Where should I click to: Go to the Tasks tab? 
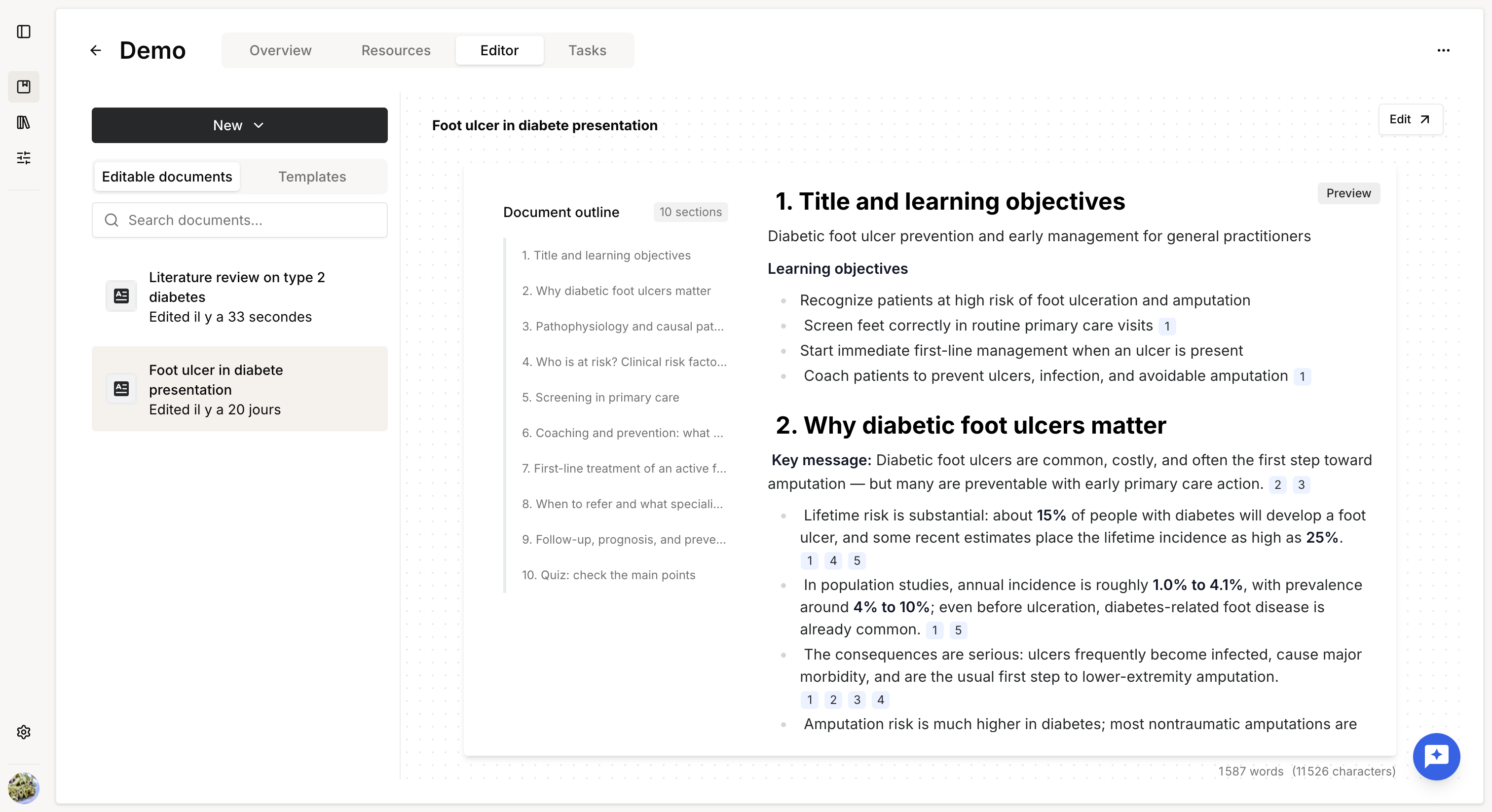pyautogui.click(x=587, y=50)
